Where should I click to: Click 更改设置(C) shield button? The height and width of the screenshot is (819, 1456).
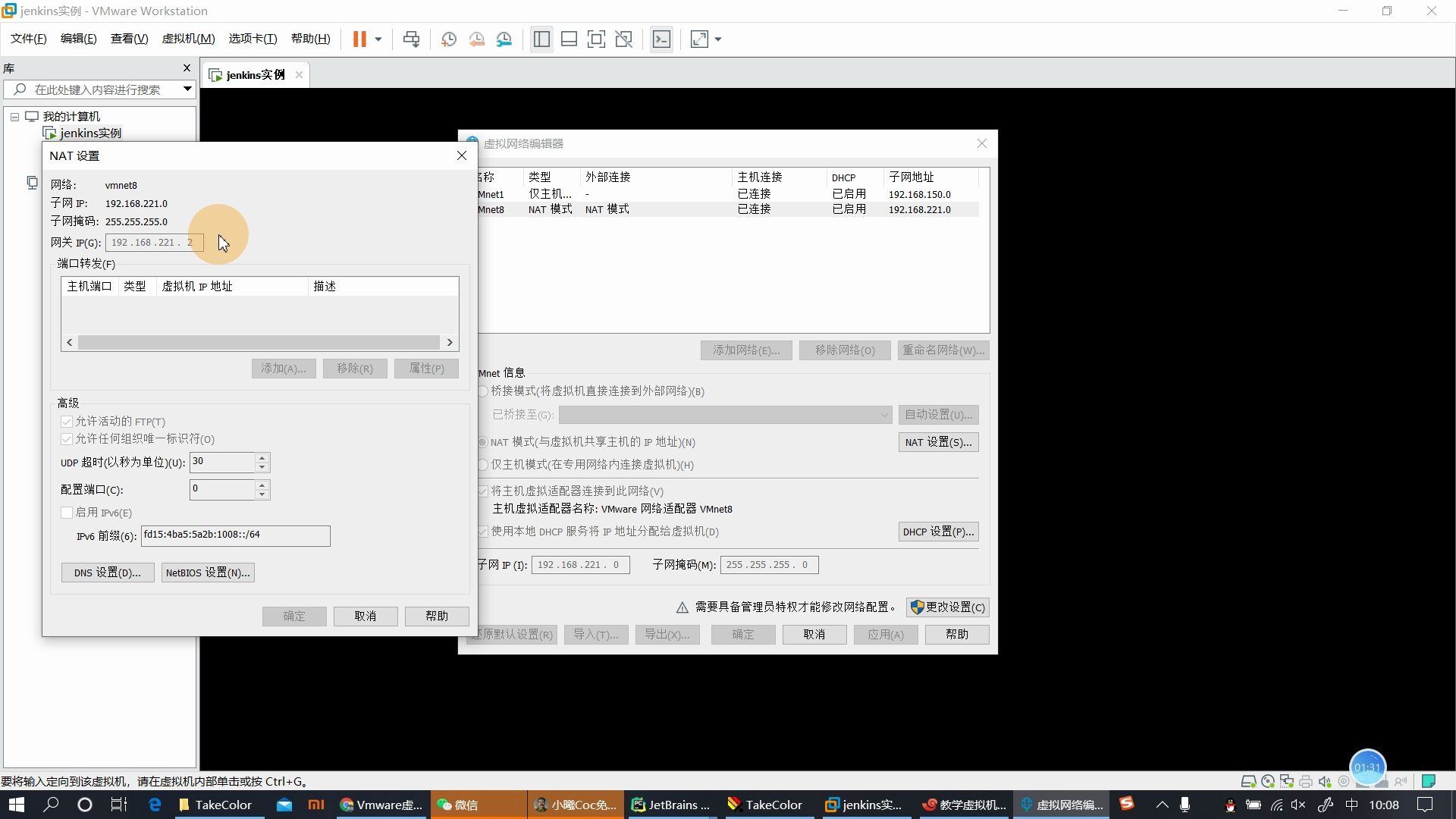[x=948, y=607]
